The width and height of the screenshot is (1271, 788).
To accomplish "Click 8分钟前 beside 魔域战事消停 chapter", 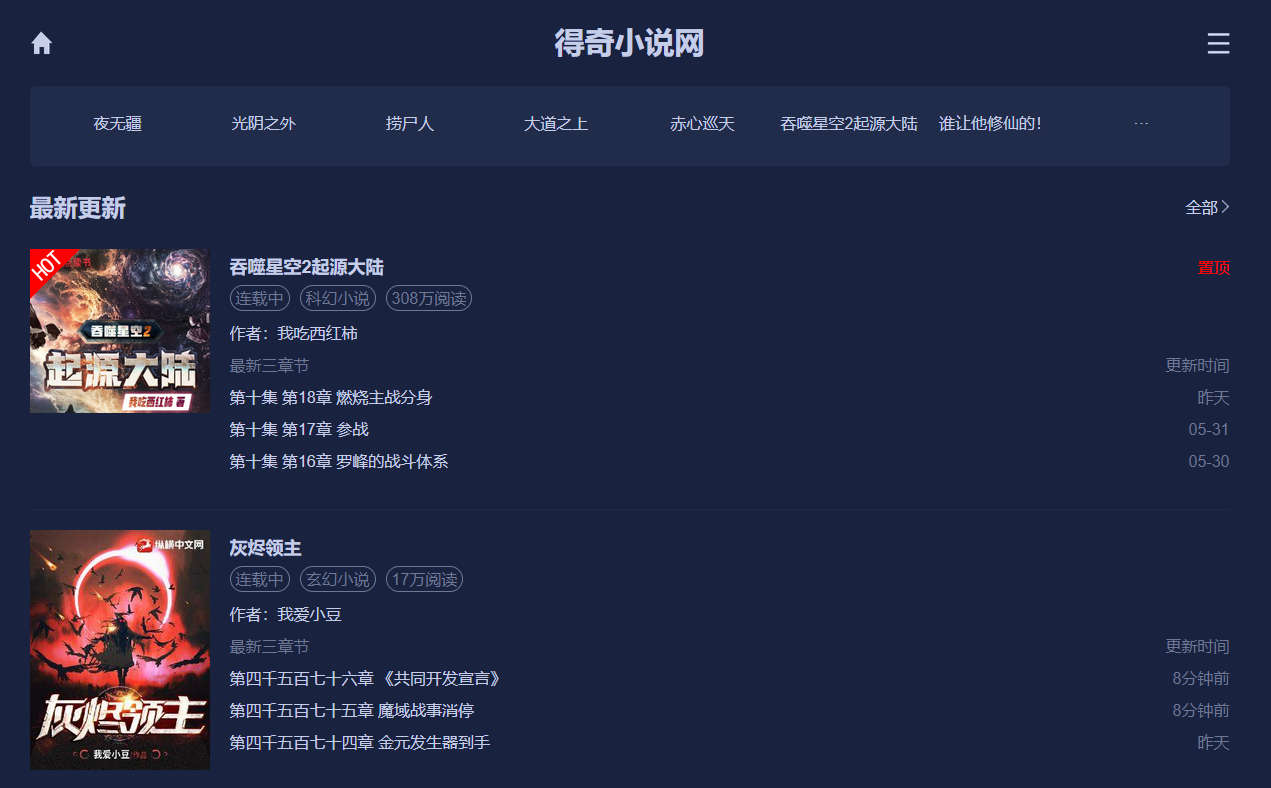I will point(1201,710).
